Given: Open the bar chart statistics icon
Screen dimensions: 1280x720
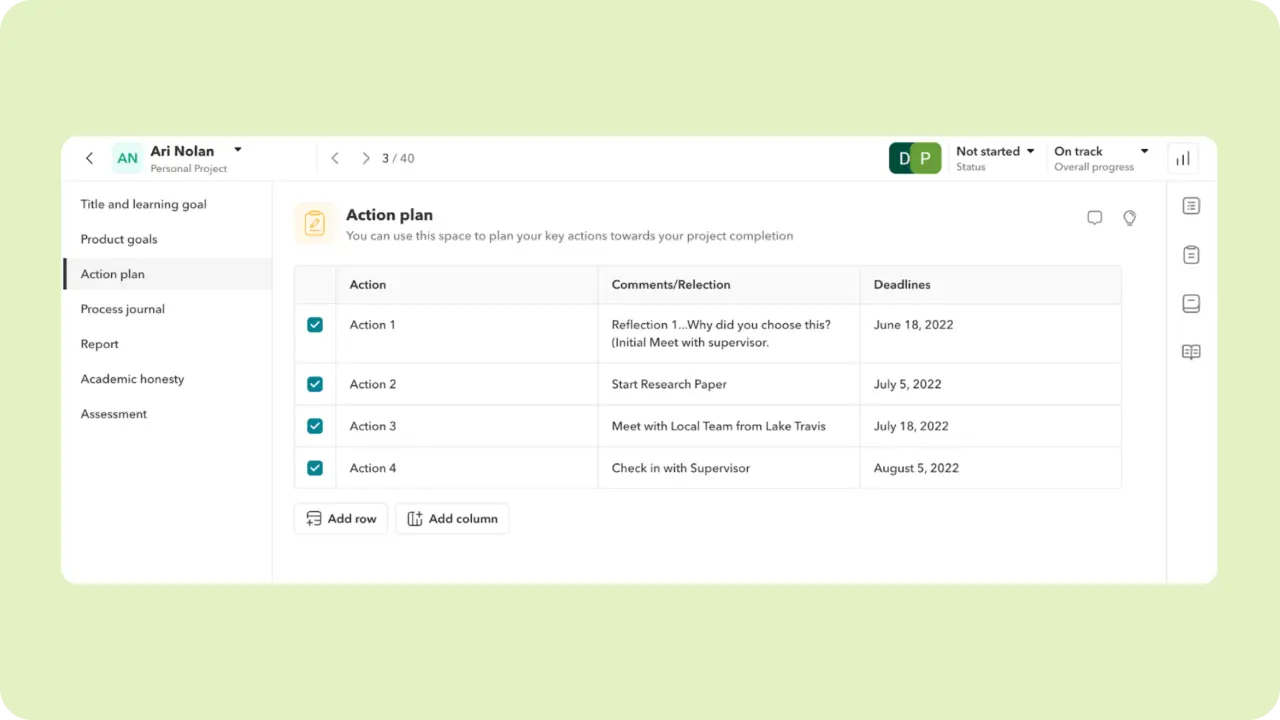Looking at the screenshot, I should coord(1183,158).
